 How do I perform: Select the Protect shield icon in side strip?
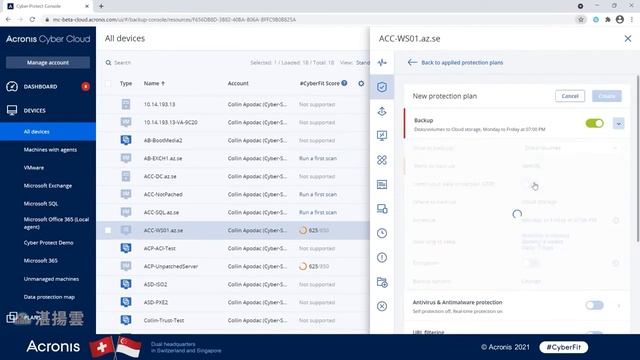coord(382,87)
